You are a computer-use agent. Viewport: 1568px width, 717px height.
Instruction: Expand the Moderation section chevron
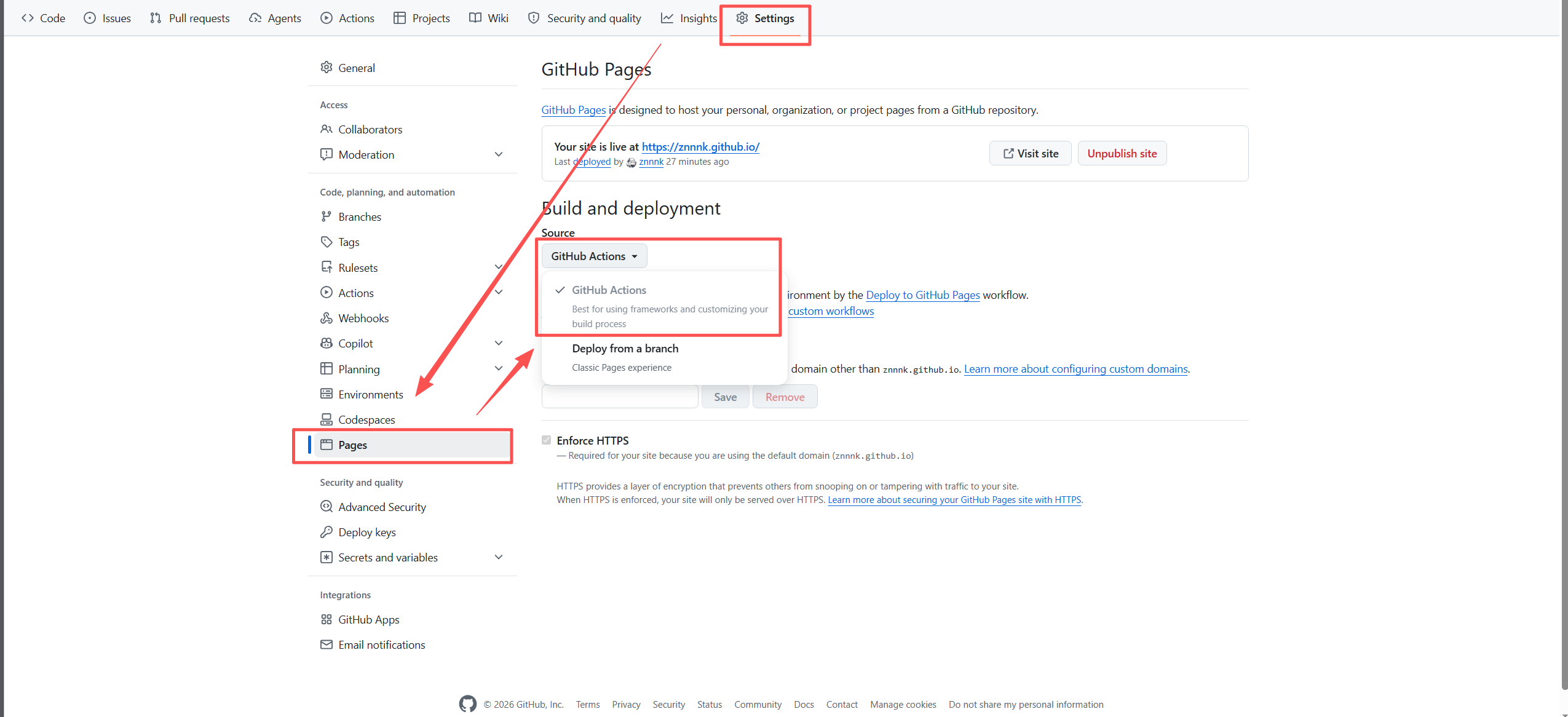coord(499,154)
